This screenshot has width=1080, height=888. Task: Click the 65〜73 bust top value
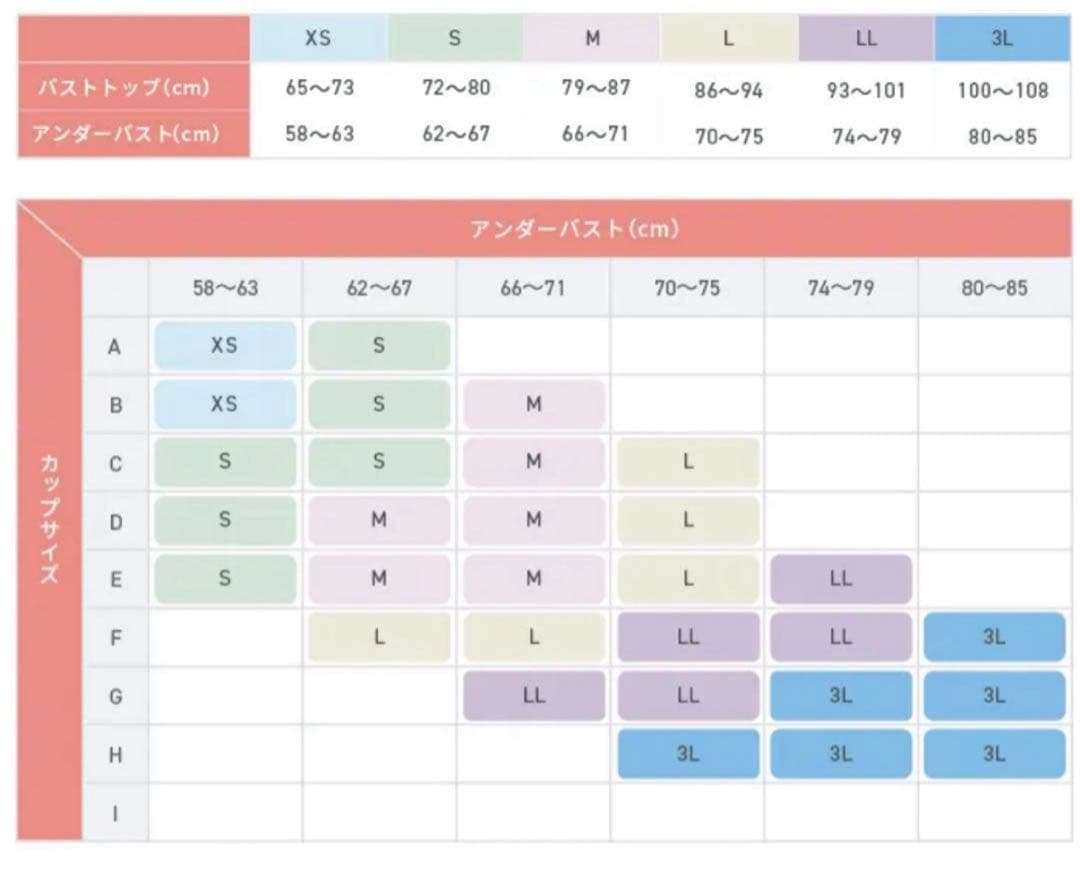click(x=319, y=88)
